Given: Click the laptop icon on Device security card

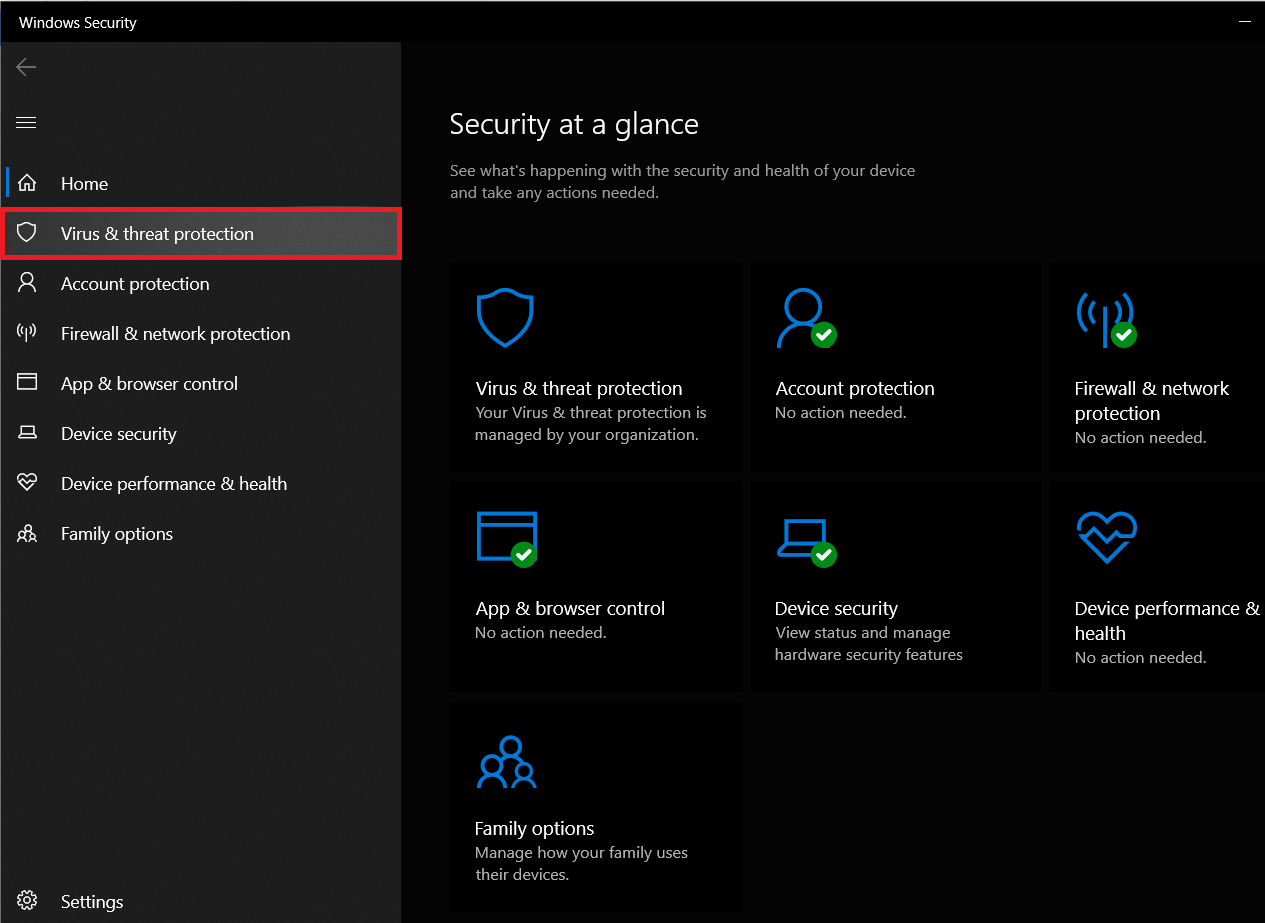Looking at the screenshot, I should [806, 542].
